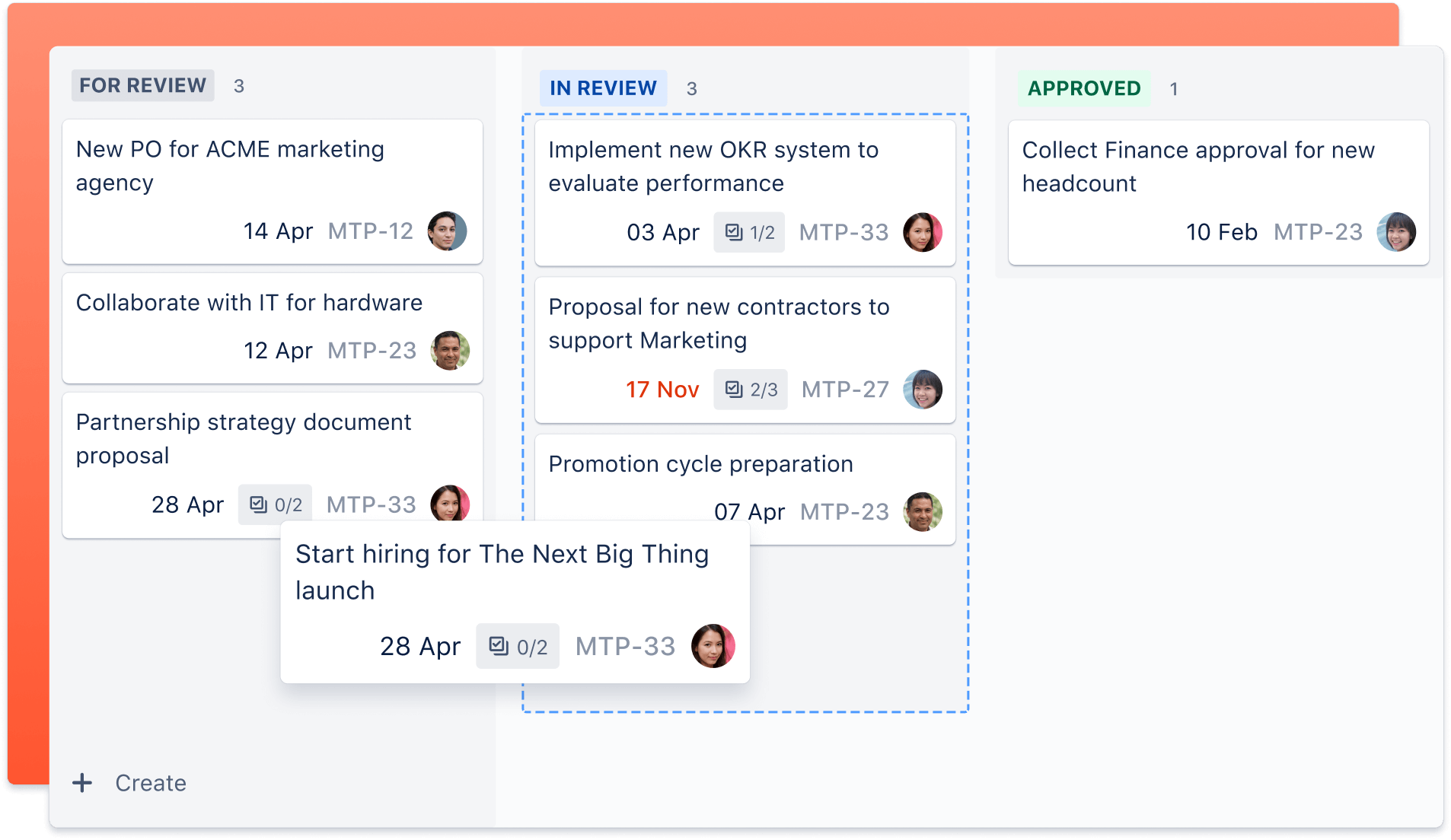
Task: Click the 2/3 checklist icon on MTP-27 card
Action: coord(751,390)
